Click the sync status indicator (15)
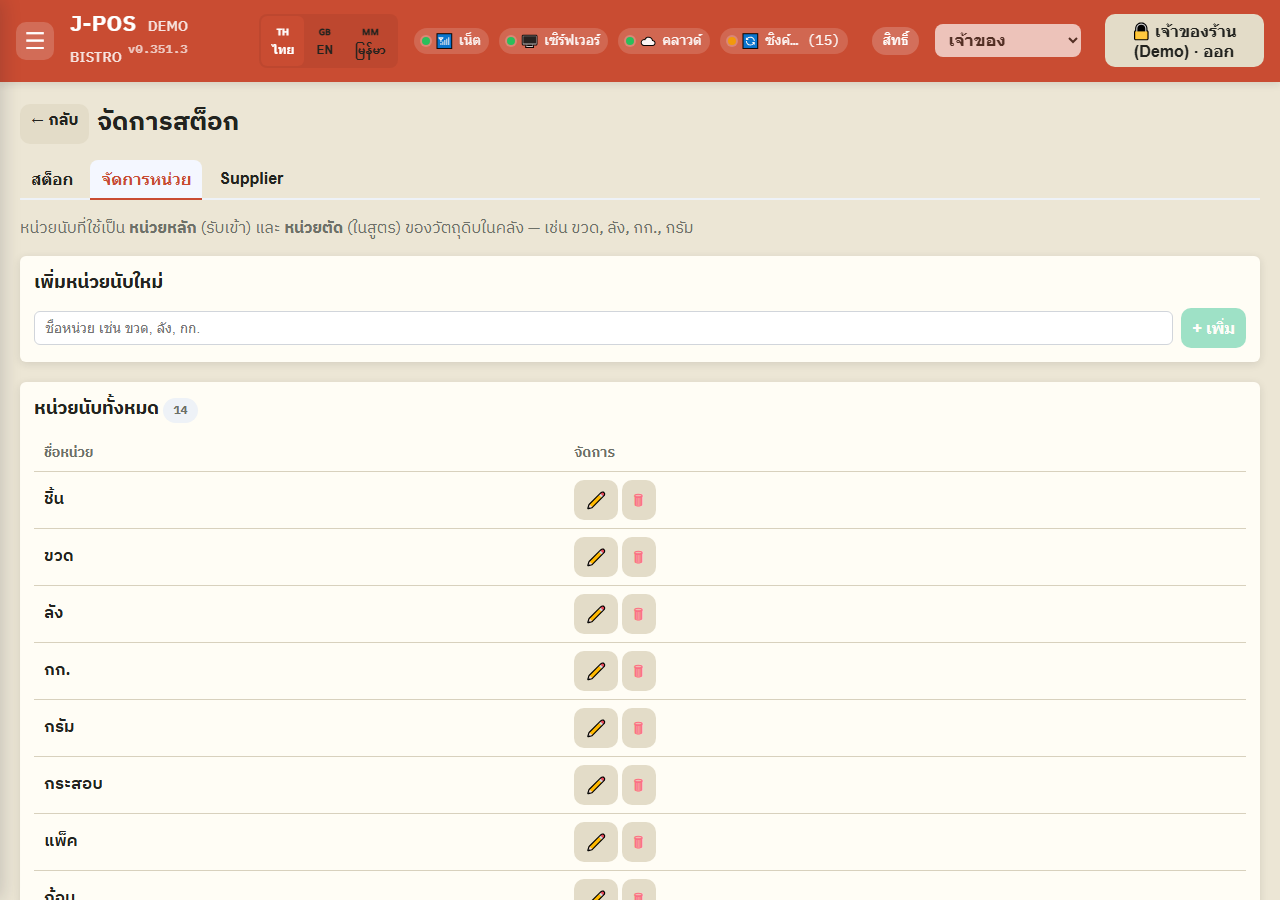 (784, 41)
